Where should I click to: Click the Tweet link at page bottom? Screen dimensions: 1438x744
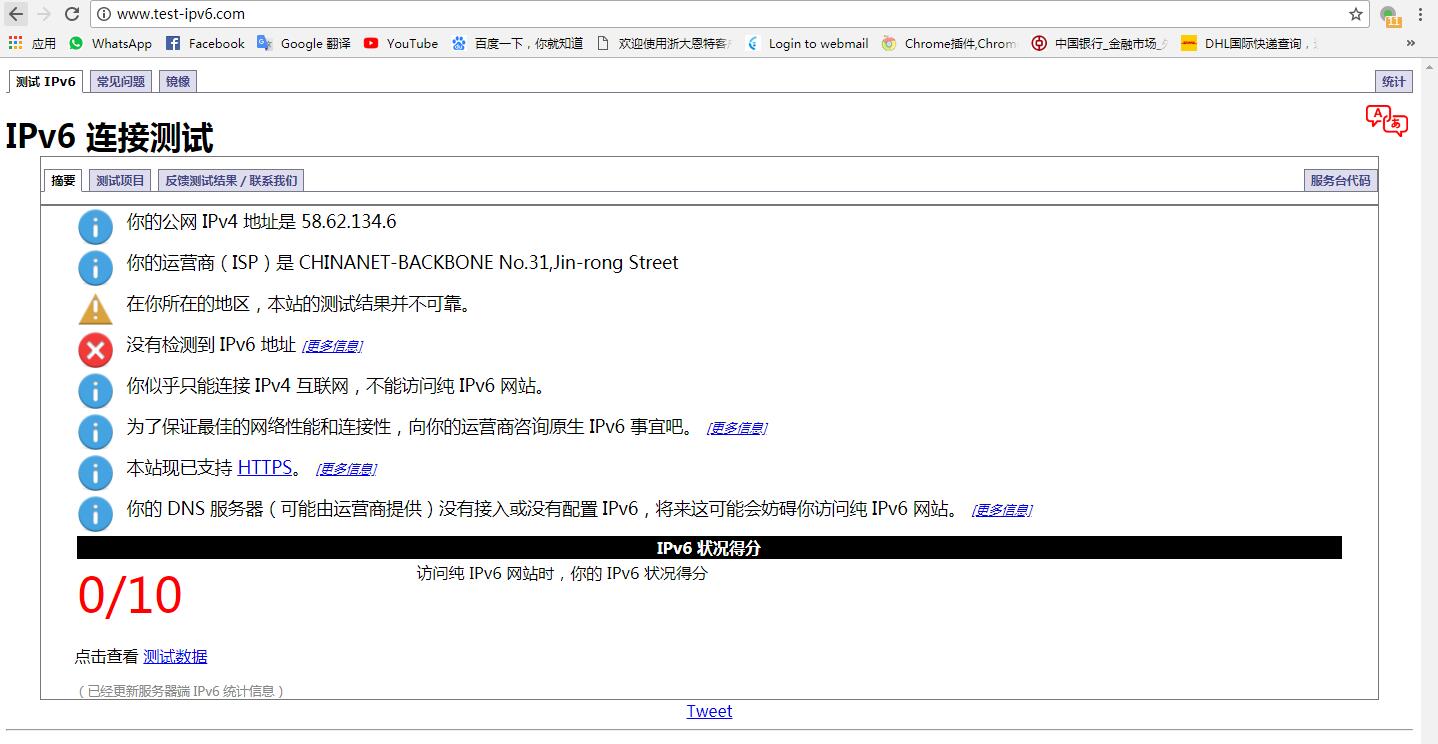709,711
